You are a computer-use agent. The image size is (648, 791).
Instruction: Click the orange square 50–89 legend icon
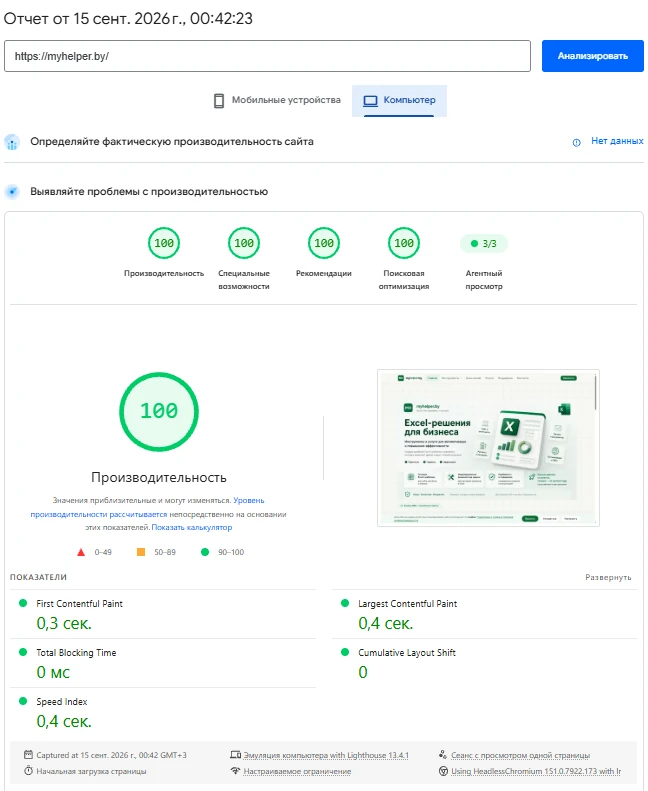pyautogui.click(x=141, y=552)
